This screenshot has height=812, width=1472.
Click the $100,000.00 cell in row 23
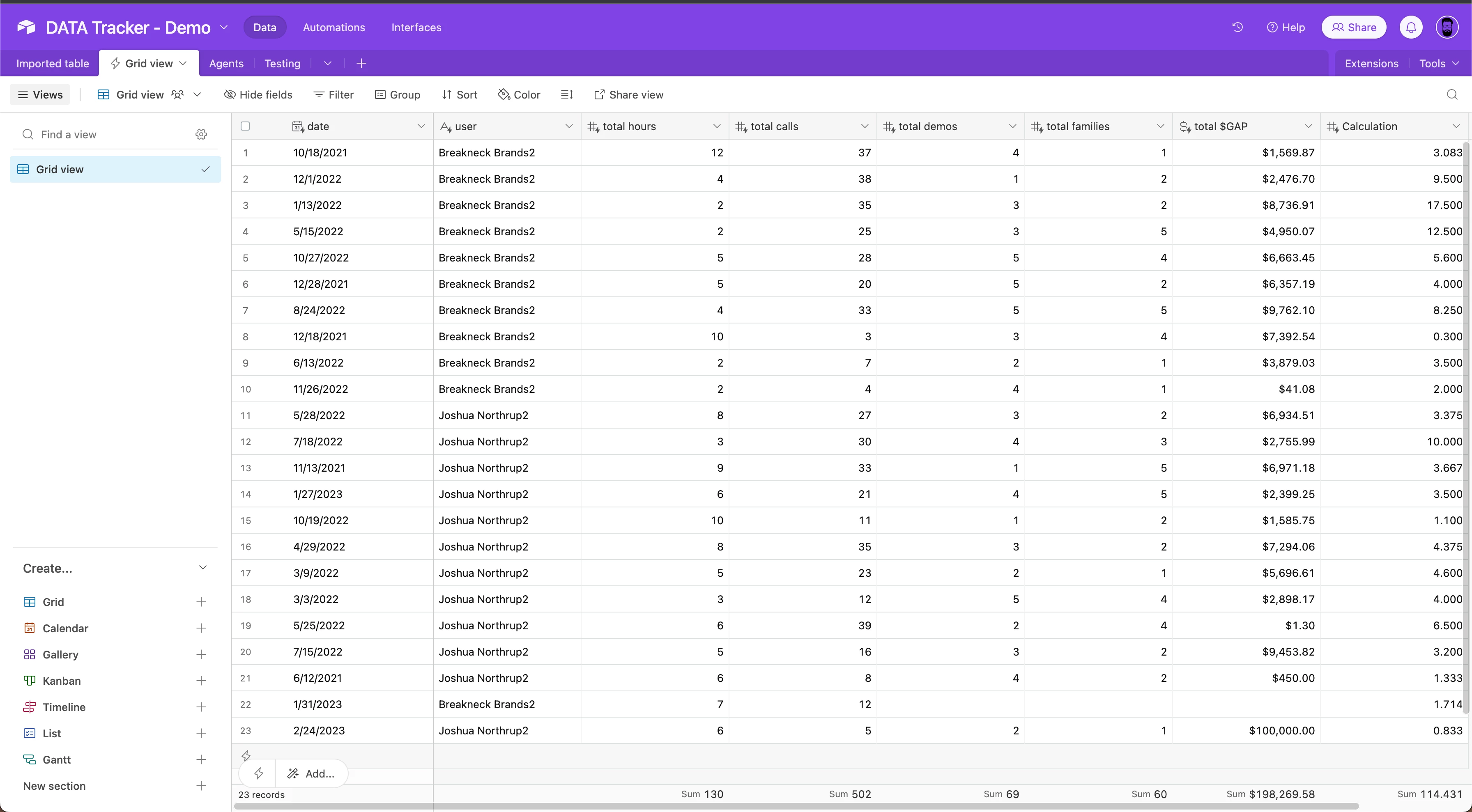click(1246, 730)
